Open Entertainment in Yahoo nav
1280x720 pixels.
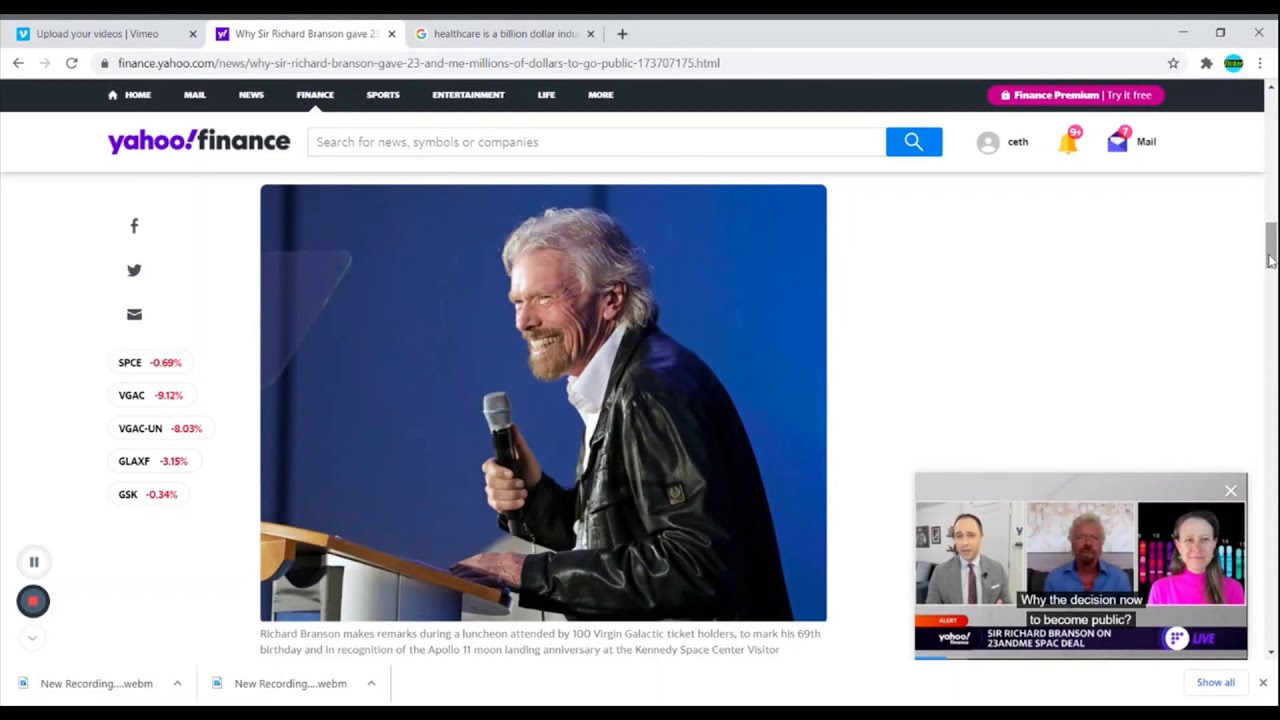click(x=468, y=95)
